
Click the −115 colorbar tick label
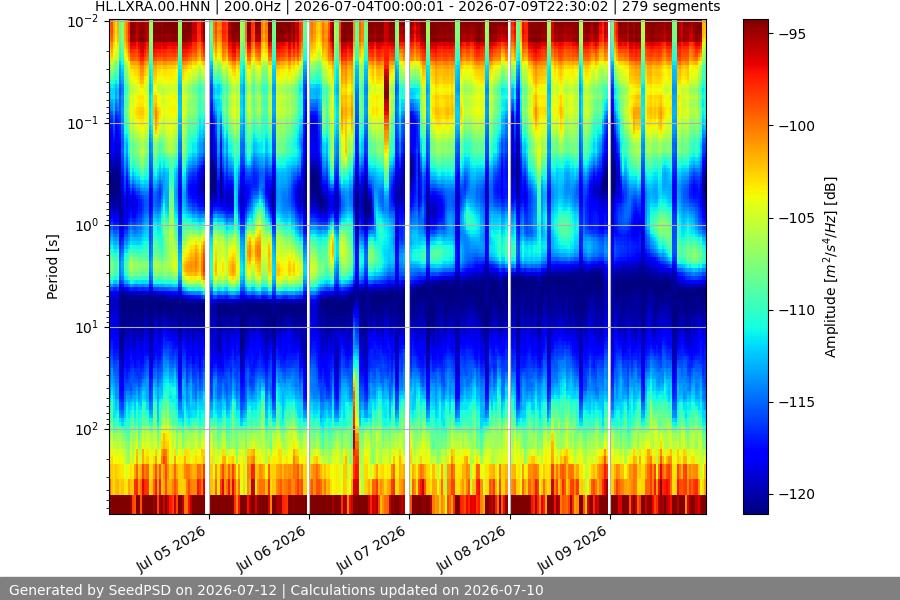(797, 402)
